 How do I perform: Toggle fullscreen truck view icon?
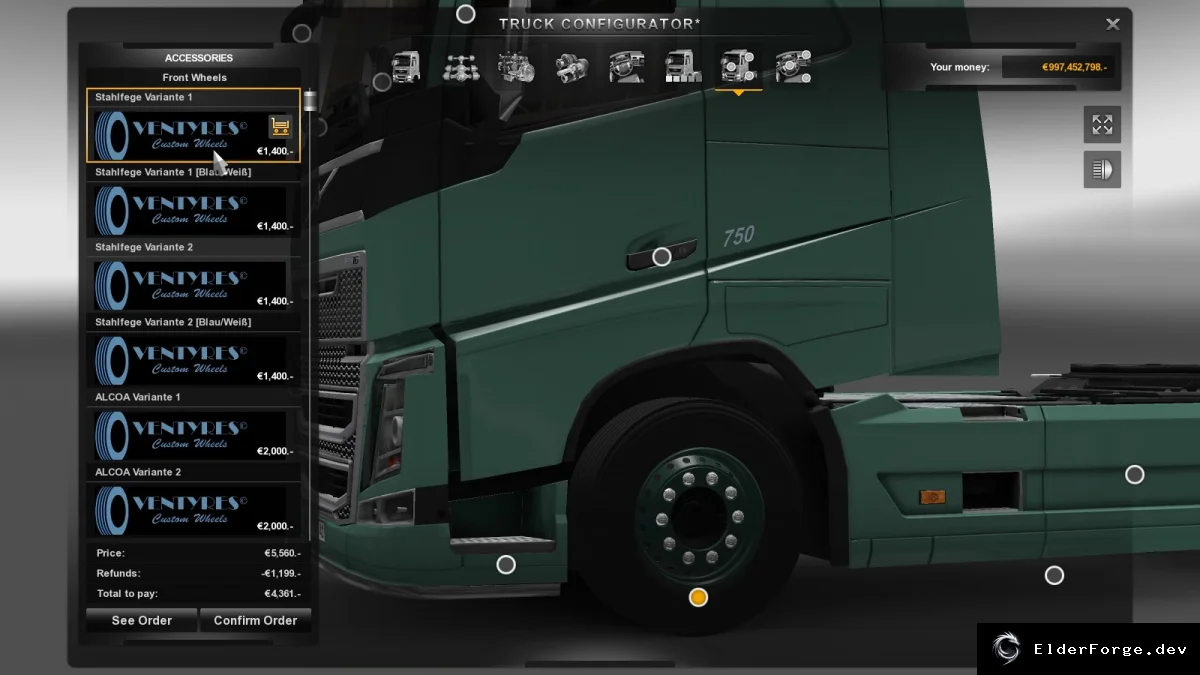pos(1102,125)
